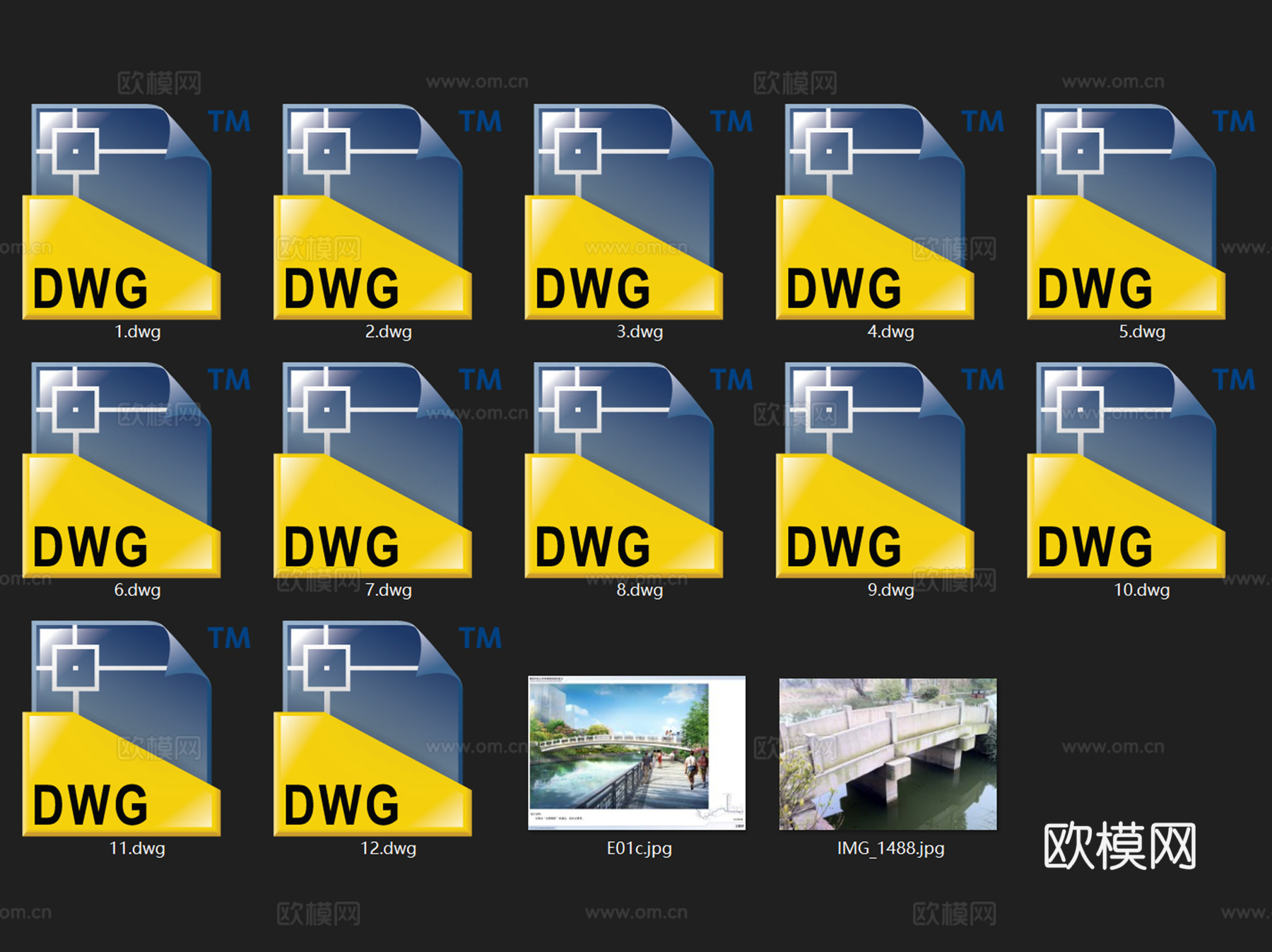This screenshot has width=1272, height=952.
Task: Click the file name label 3.dwg
Action: click(x=640, y=331)
